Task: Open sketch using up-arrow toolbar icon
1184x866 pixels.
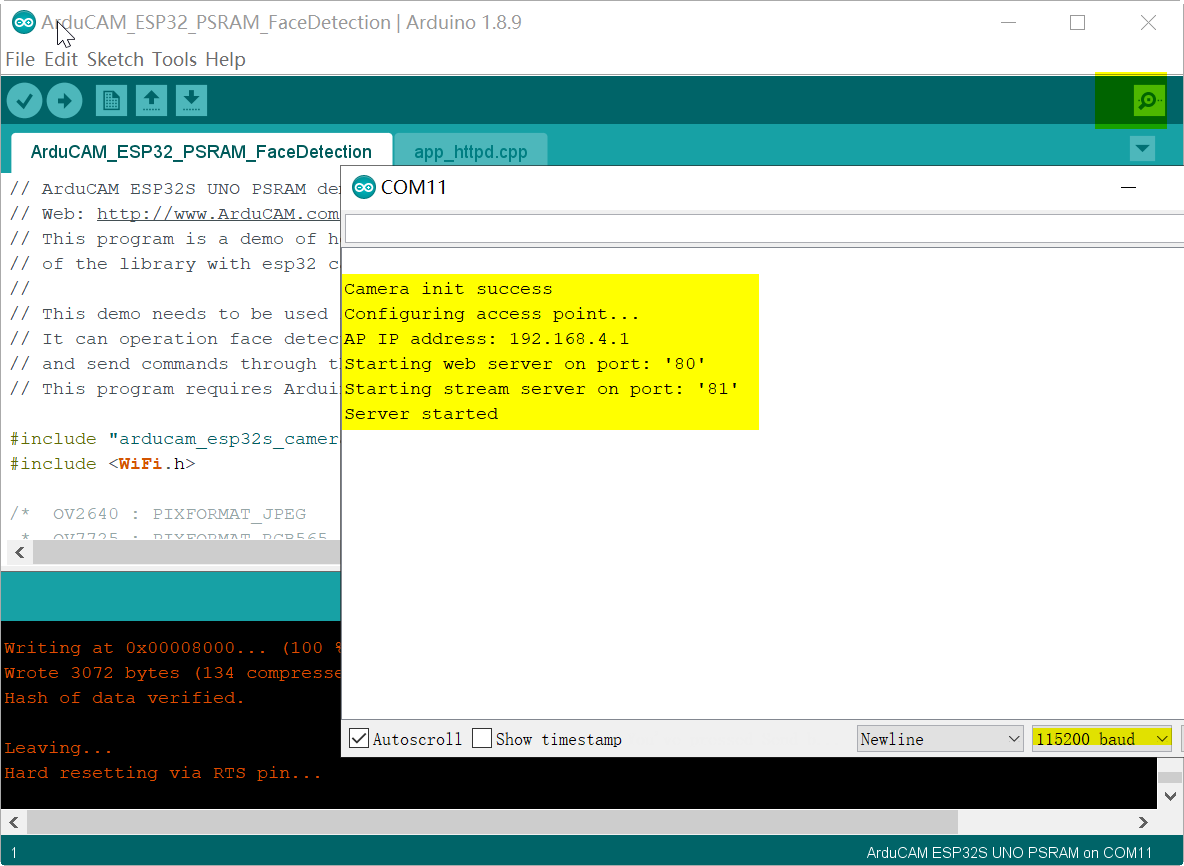Action: [x=151, y=100]
